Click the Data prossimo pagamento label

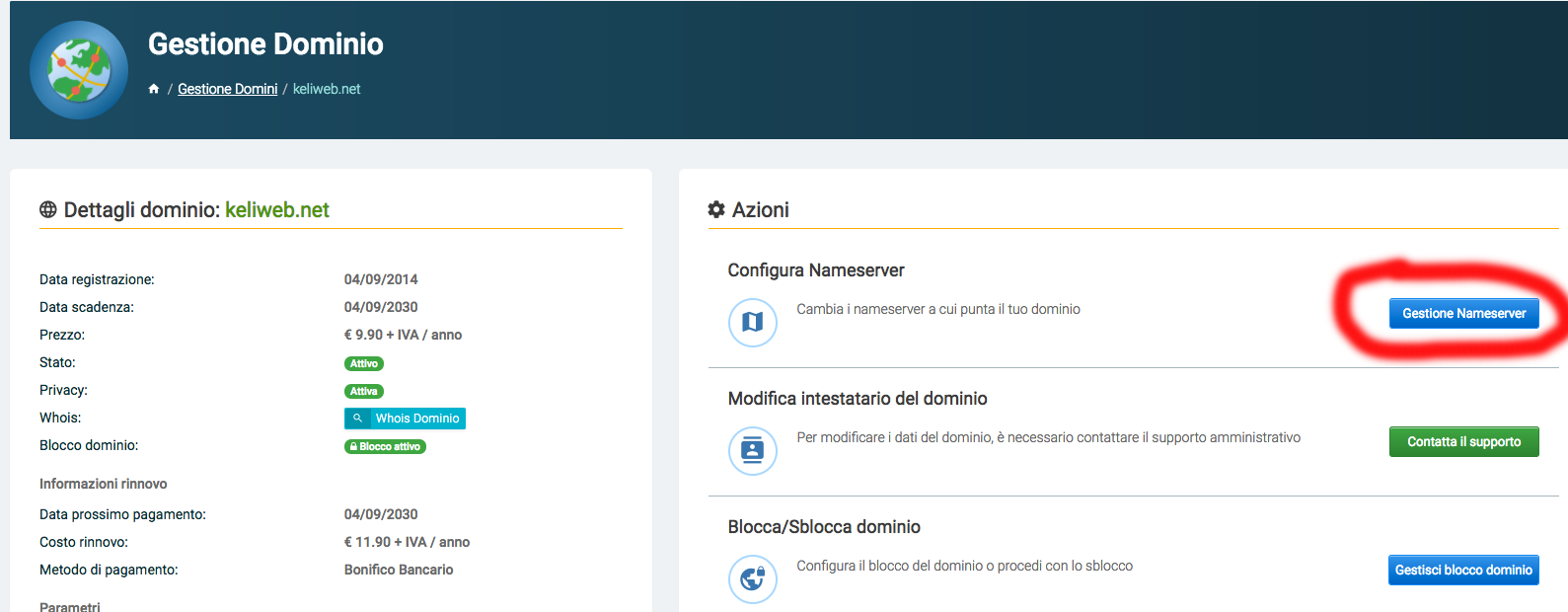coord(122,514)
